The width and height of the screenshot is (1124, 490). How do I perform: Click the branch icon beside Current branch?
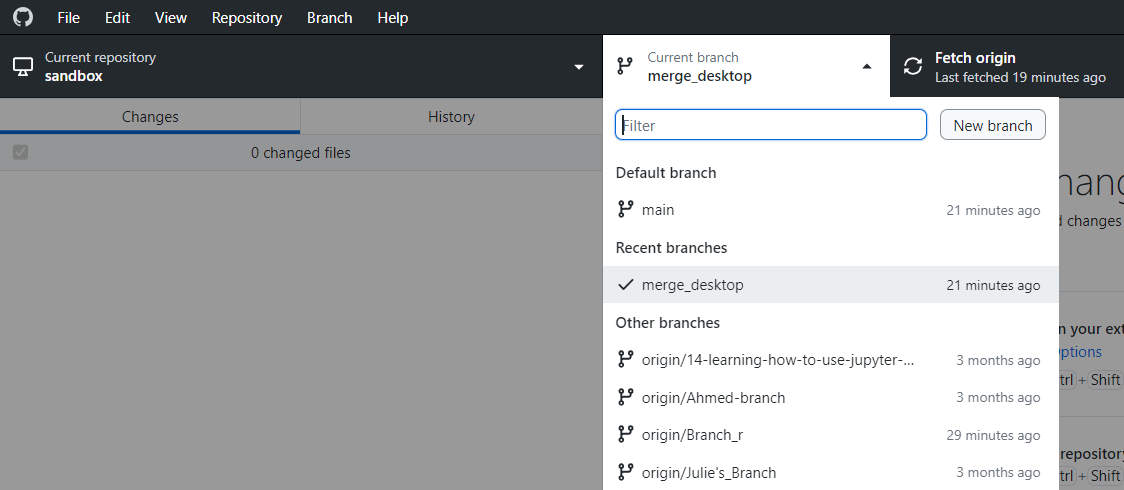tap(625, 67)
